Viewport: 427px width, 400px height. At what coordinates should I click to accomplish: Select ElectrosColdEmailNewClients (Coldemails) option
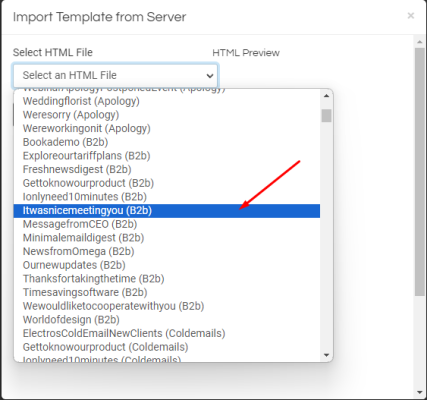coord(167,334)
